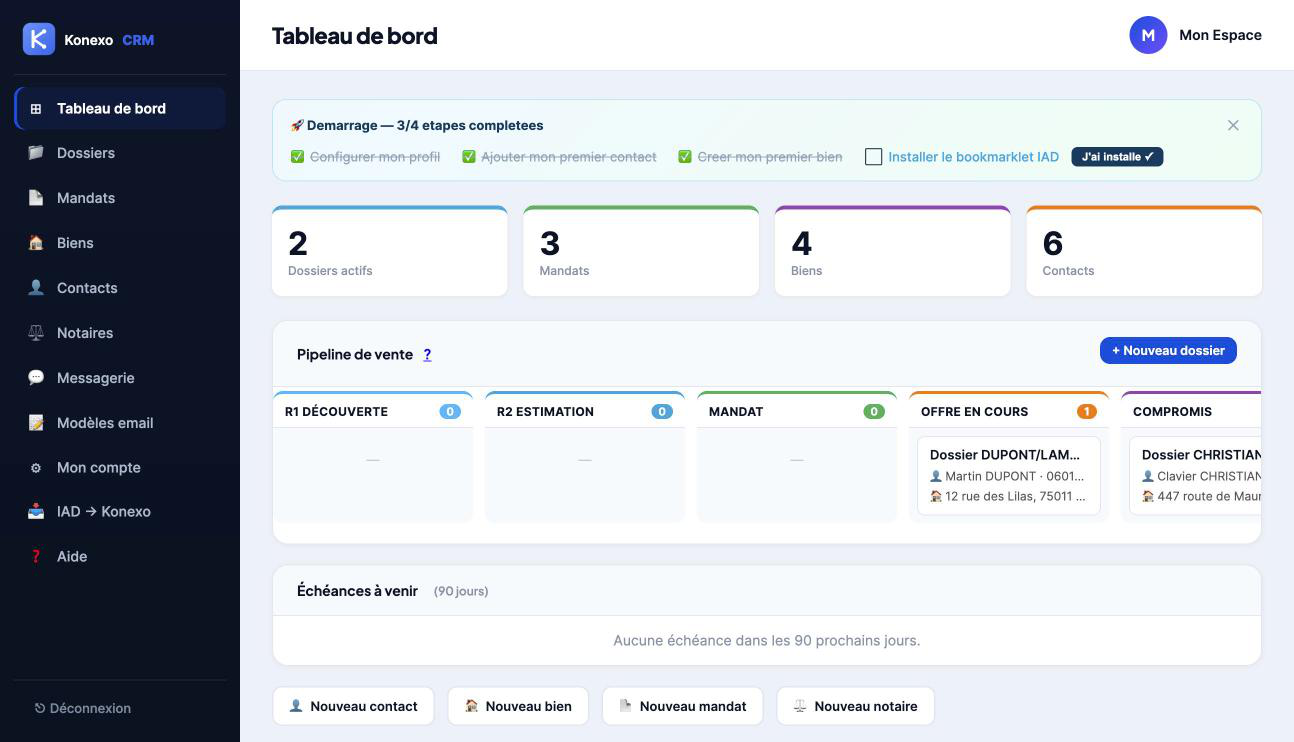Click the Dossiers folder icon

pyautogui.click(x=36, y=153)
